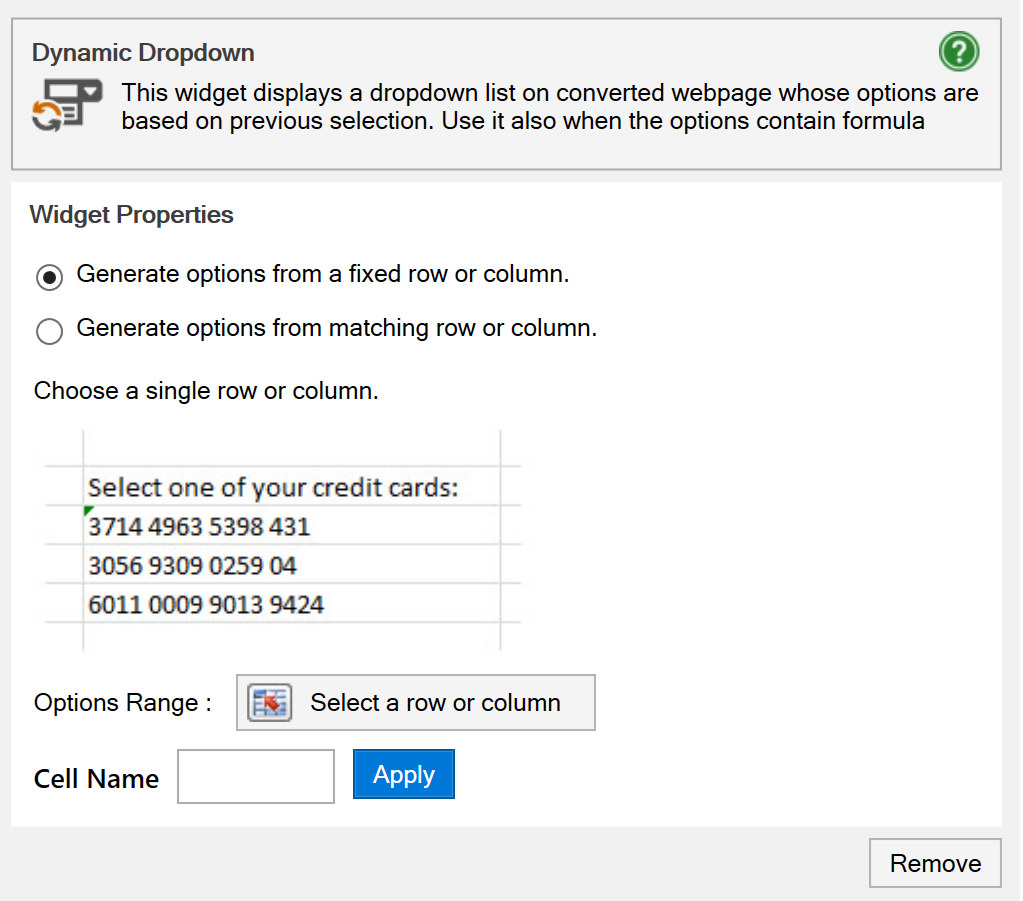The image size is (1023, 901).
Task: Focus the Cell Name text field
Action: tap(256, 776)
